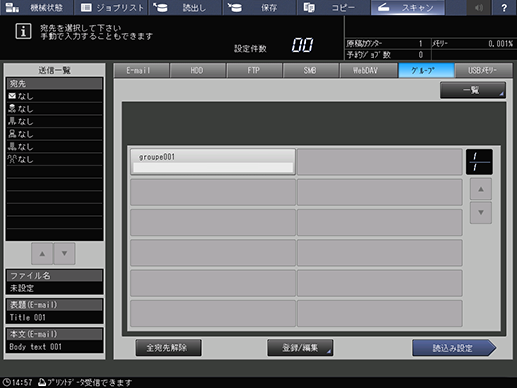Select the E-mail destination tab
Image resolution: width=517 pixels, height=388 pixels.
click(x=141, y=70)
